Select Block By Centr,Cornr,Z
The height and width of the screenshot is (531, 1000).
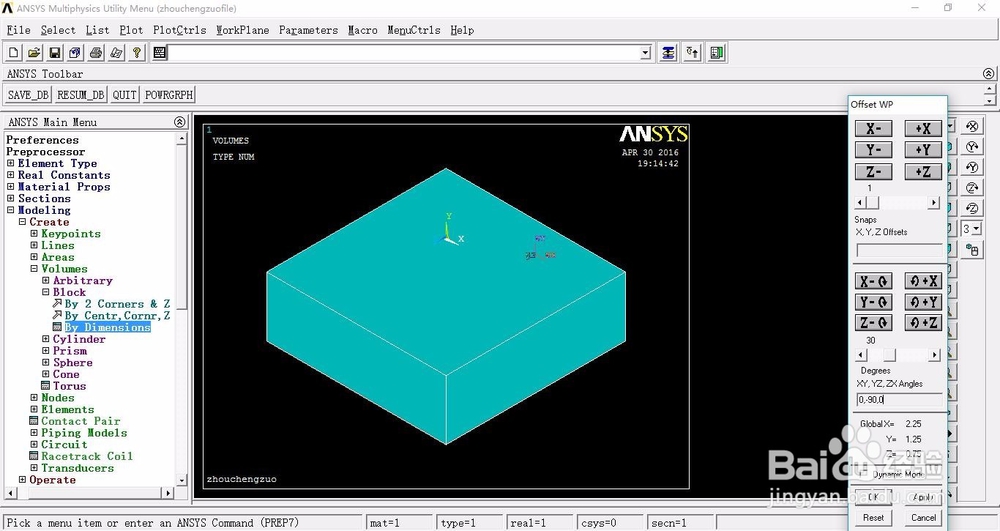117,316
